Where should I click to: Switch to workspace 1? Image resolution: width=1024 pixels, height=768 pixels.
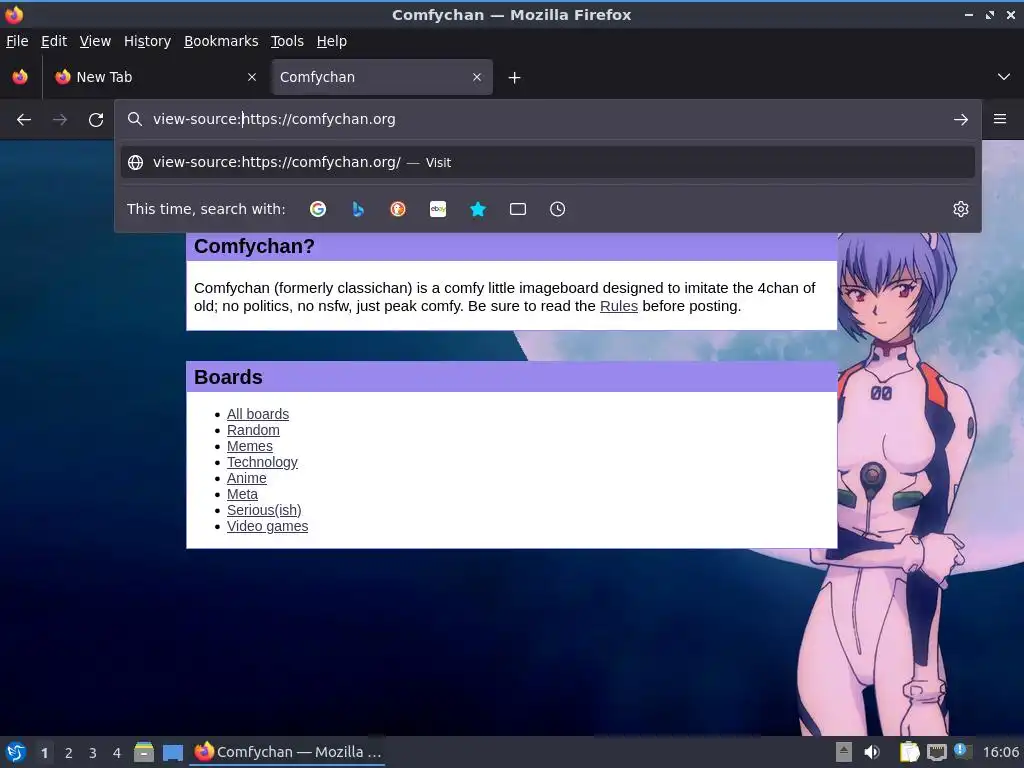point(44,753)
